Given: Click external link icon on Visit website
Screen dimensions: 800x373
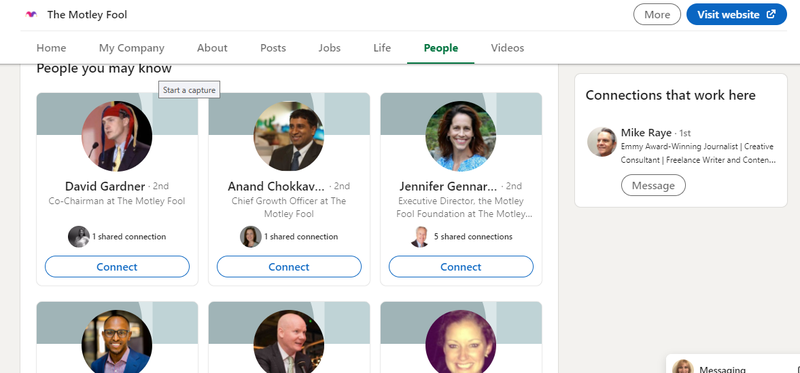Looking at the screenshot, I should (771, 14).
